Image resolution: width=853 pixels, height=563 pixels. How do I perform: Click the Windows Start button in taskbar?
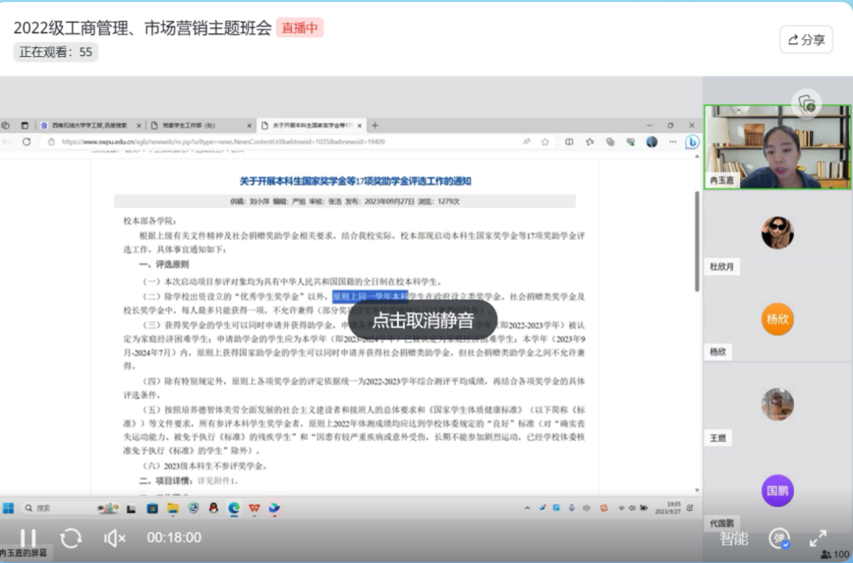[x=9, y=508]
